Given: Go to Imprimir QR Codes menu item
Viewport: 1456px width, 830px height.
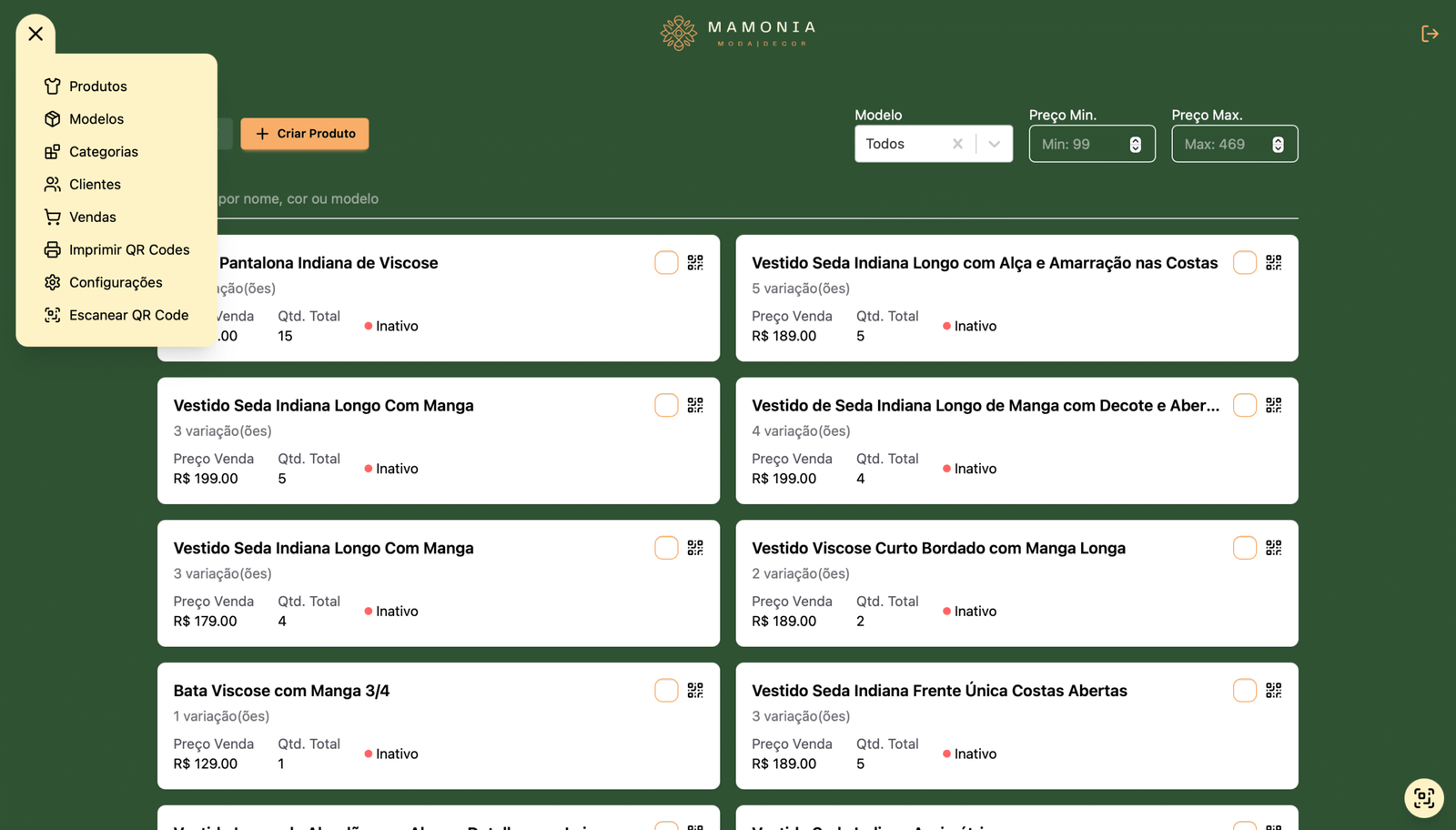Looking at the screenshot, I should [x=129, y=250].
